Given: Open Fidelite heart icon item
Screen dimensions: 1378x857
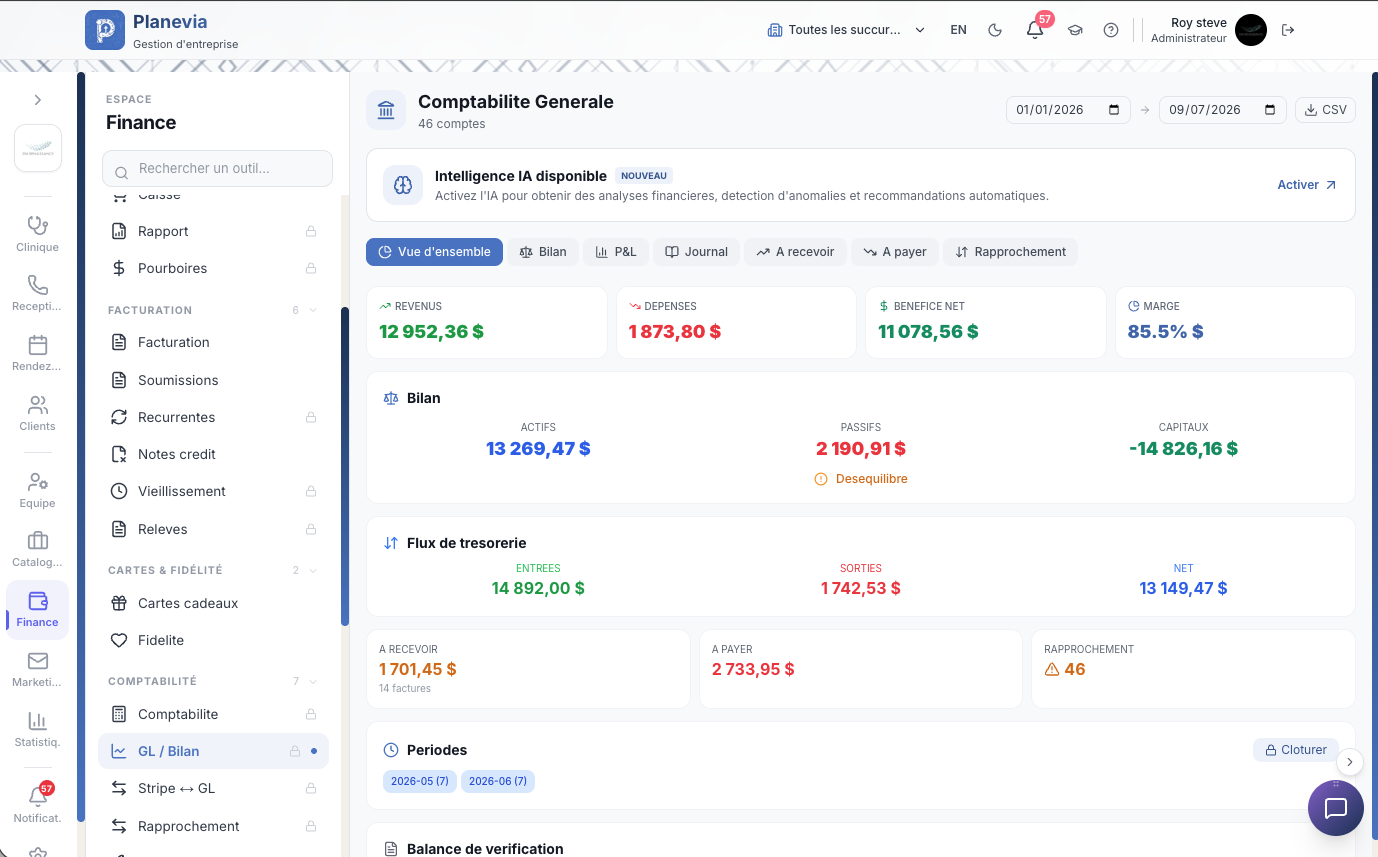Looking at the screenshot, I should coord(214,640).
